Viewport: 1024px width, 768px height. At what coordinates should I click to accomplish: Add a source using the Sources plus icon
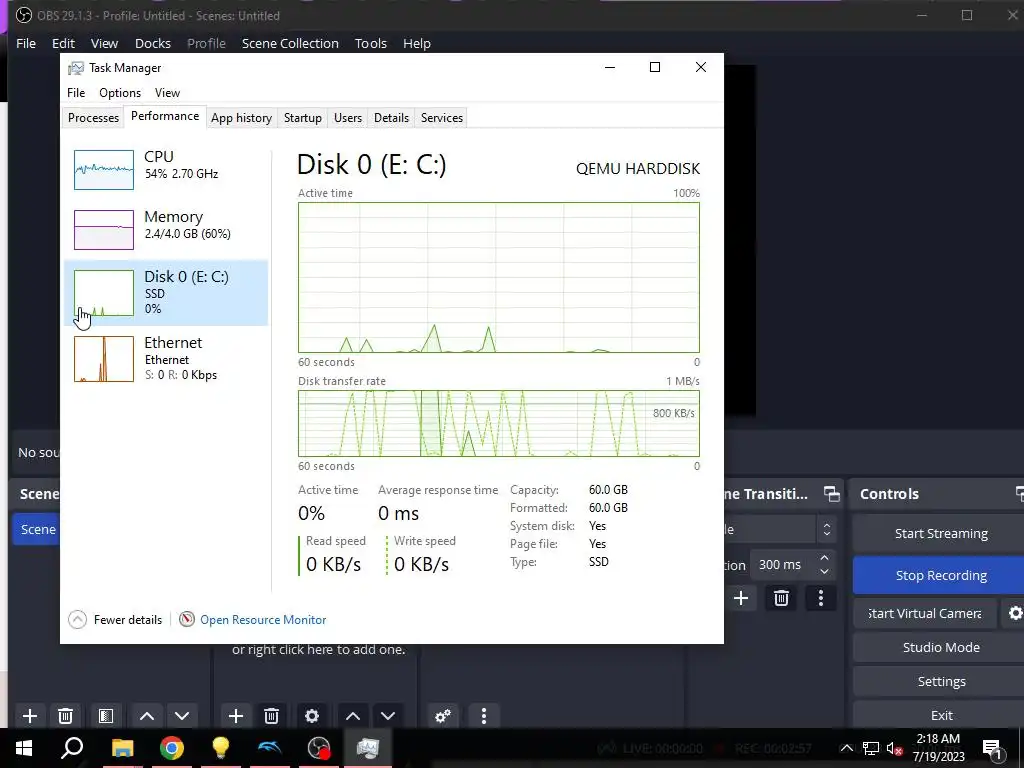click(x=236, y=716)
